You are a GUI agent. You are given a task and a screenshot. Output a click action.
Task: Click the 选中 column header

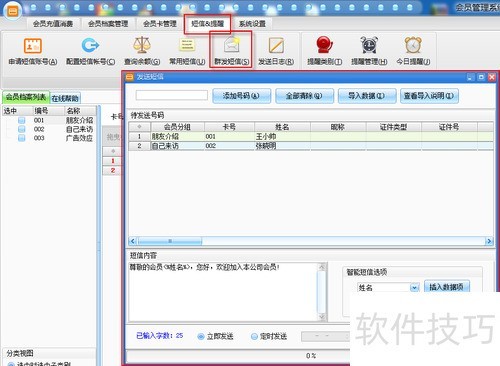(17, 111)
